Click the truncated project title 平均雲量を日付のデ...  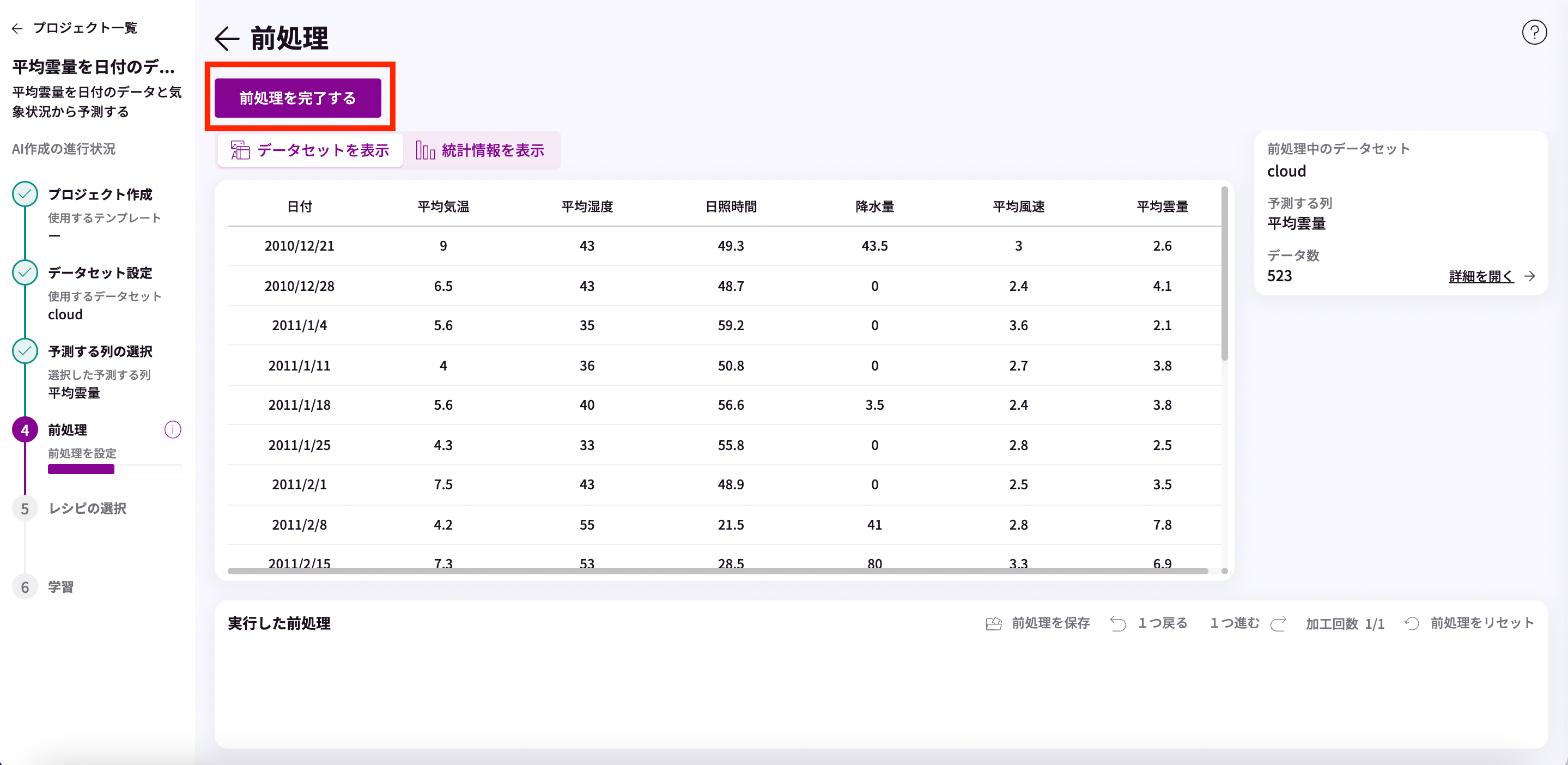click(93, 67)
